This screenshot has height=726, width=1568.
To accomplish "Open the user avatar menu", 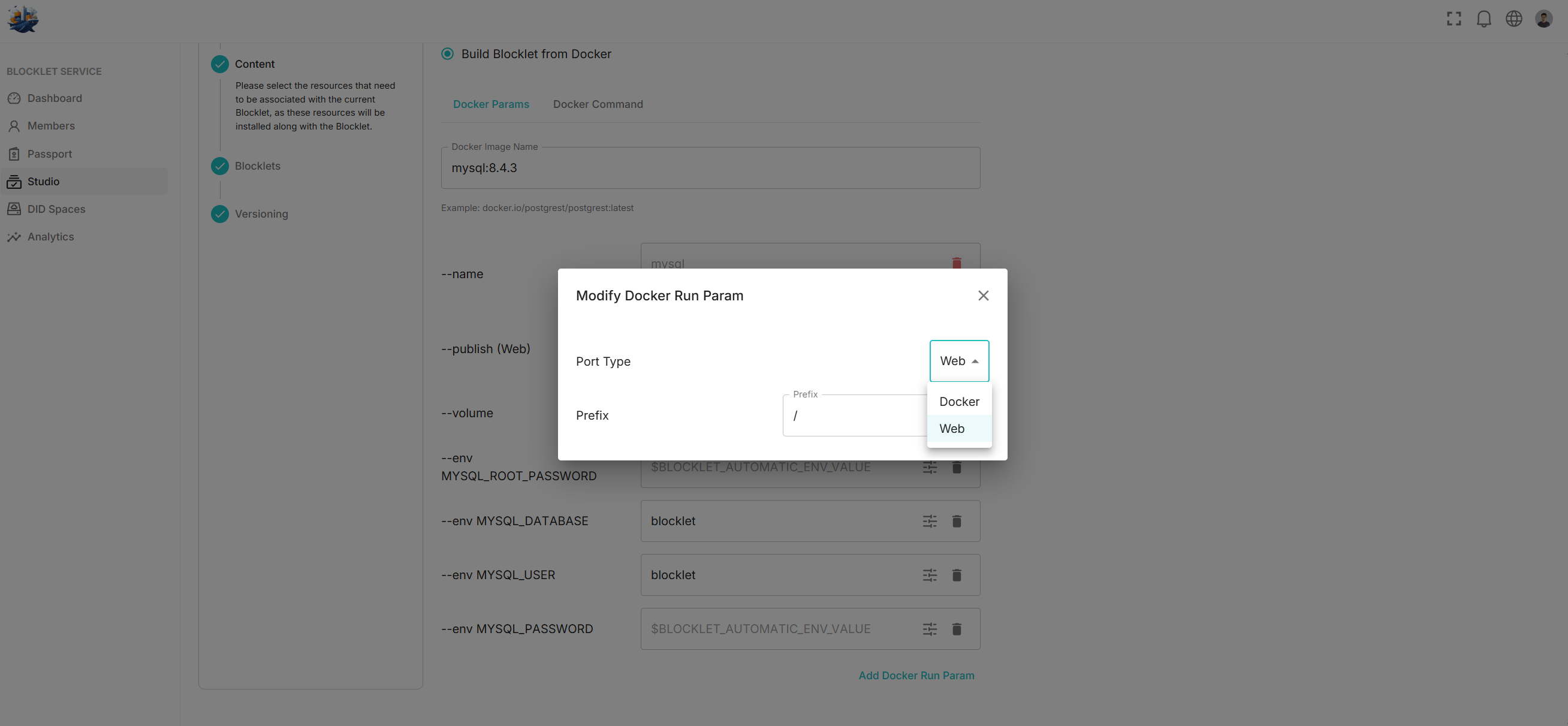I will pyautogui.click(x=1543, y=19).
